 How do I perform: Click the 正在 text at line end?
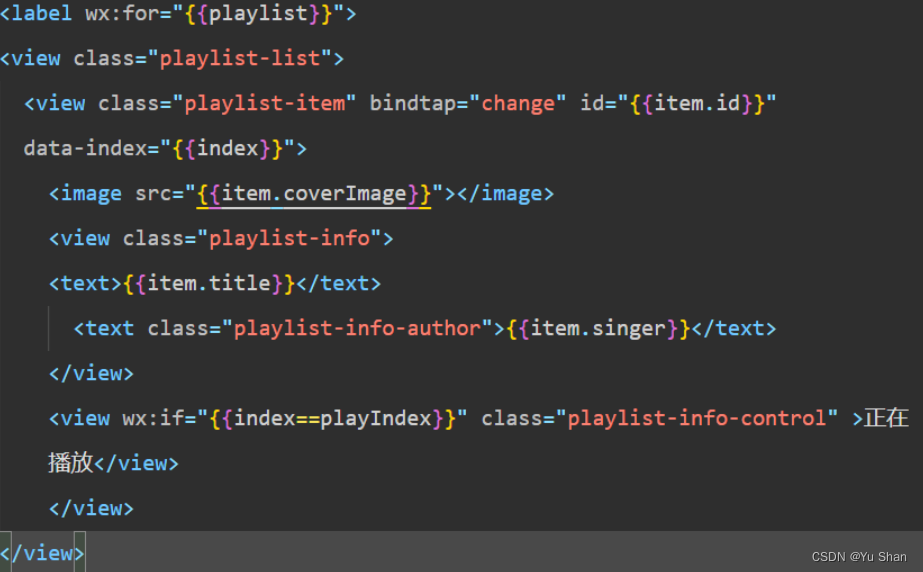(887, 418)
